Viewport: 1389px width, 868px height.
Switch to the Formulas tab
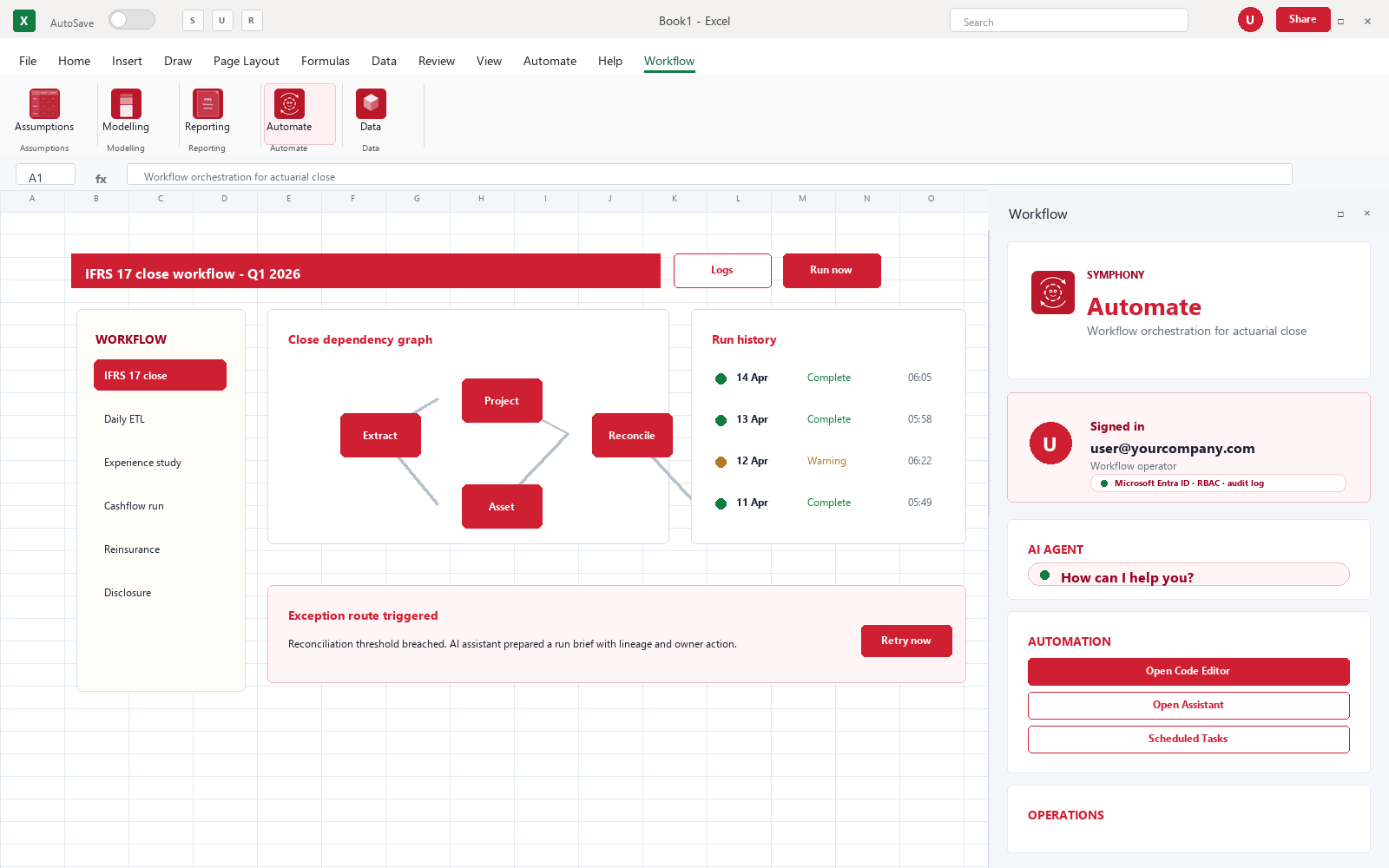point(326,61)
